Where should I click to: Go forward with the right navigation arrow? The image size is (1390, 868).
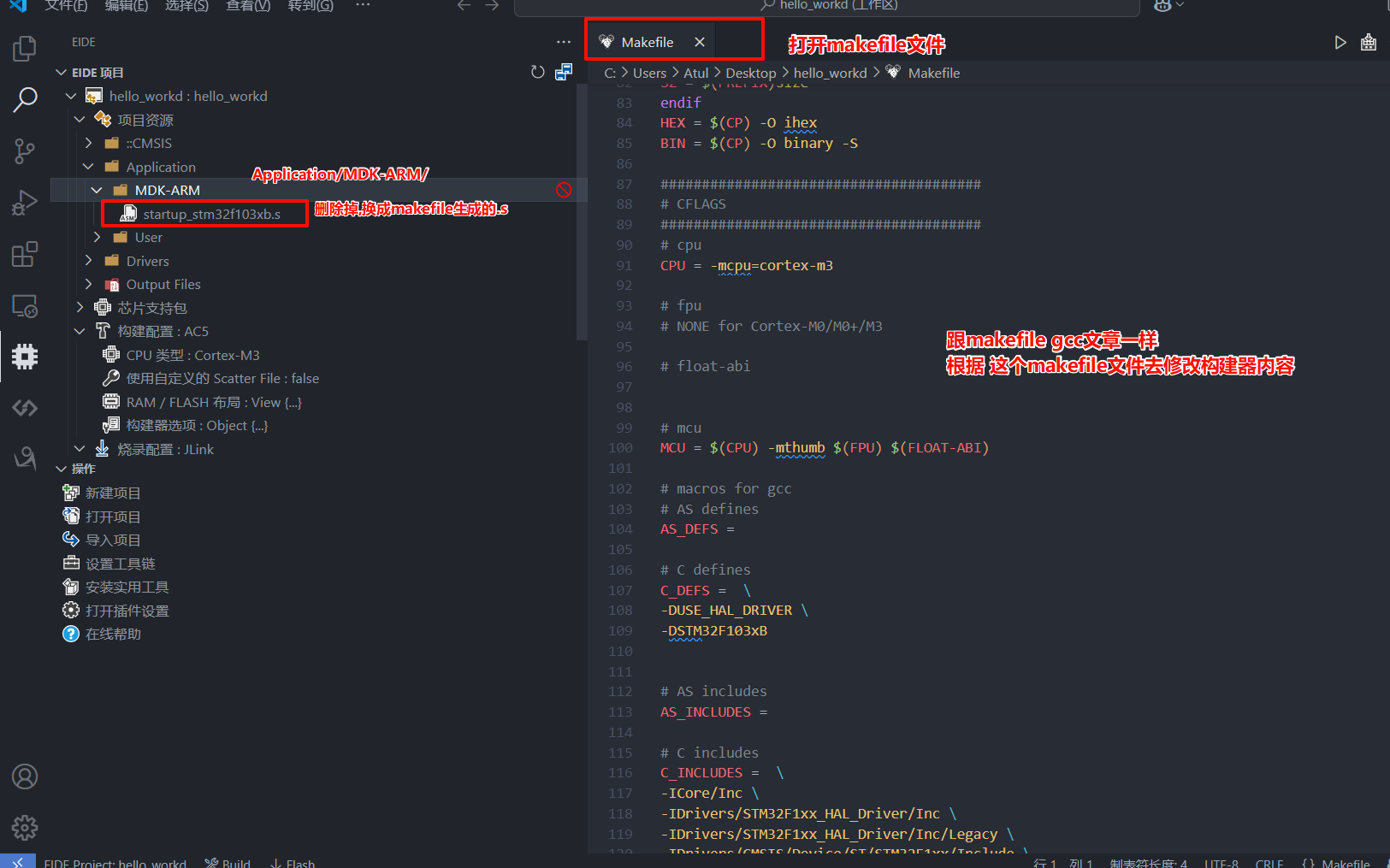point(492,5)
